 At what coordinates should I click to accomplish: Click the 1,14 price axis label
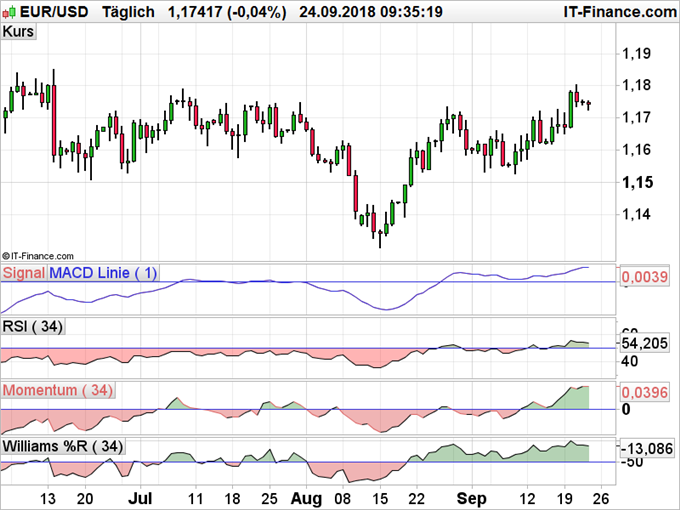tap(637, 214)
